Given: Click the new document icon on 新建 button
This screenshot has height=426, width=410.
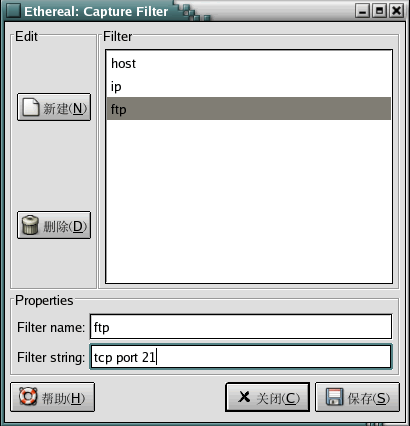Looking at the screenshot, I should pyautogui.click(x=31, y=107).
